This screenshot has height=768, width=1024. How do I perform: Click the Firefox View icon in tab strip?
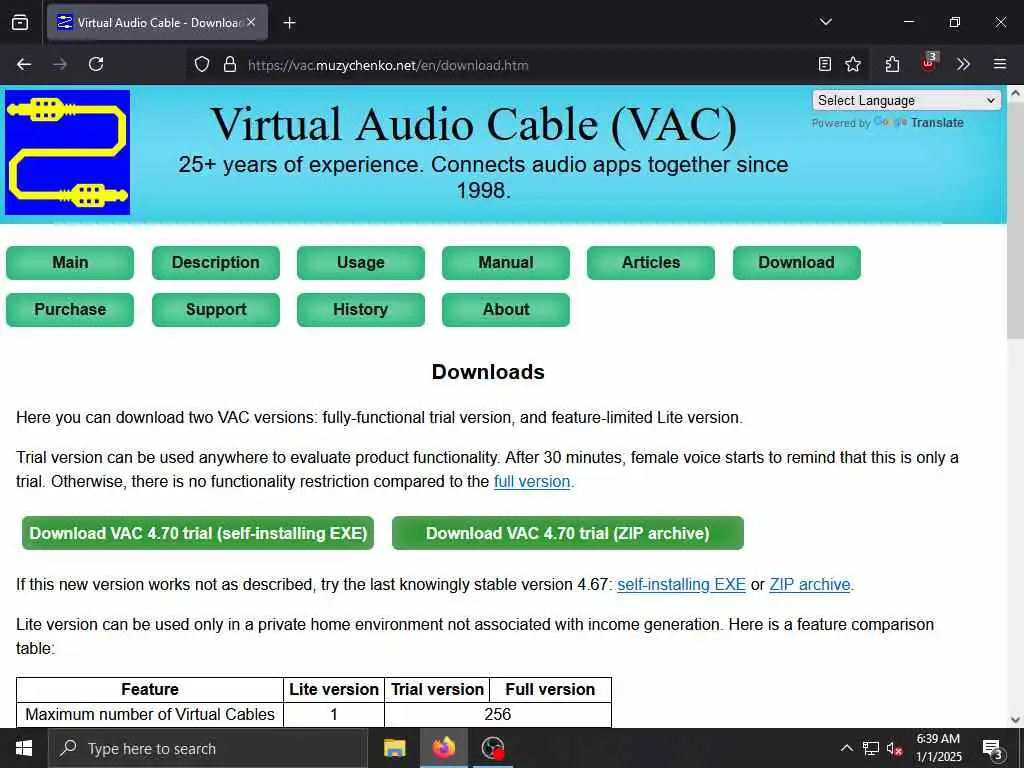[x=20, y=22]
